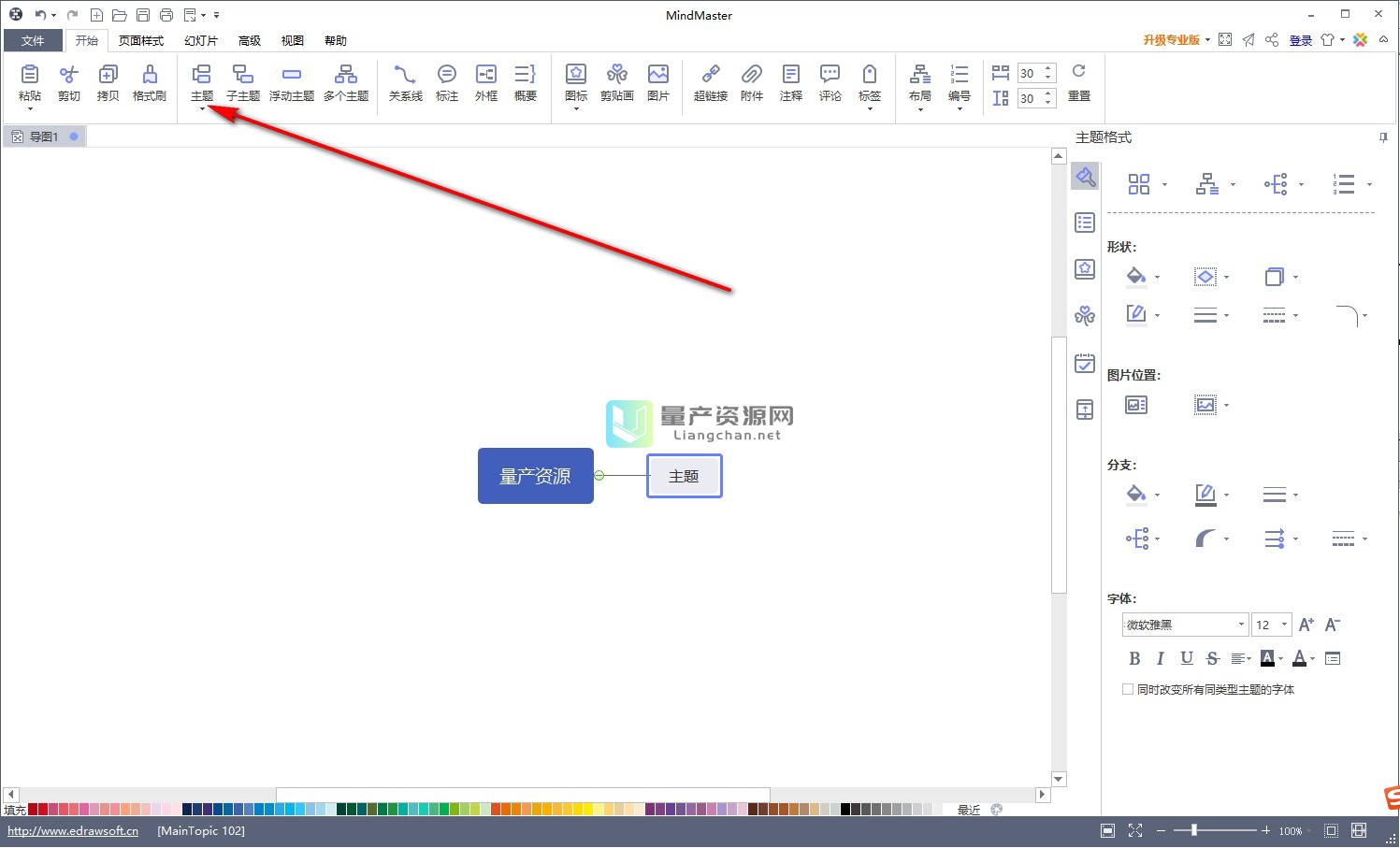Open the task calendar panel in sidebar

pyautogui.click(x=1085, y=363)
